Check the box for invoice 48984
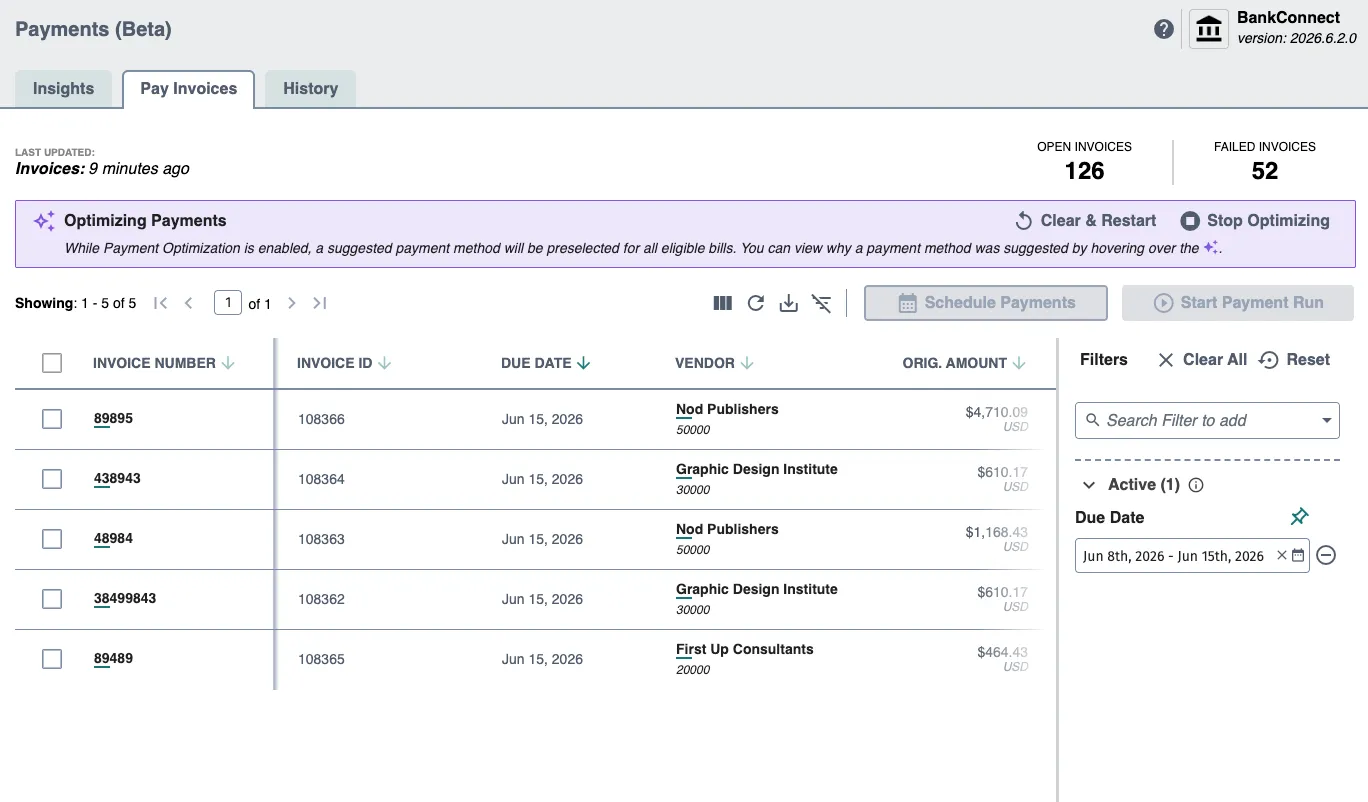Viewport: 1368px width, 802px height. click(52, 539)
